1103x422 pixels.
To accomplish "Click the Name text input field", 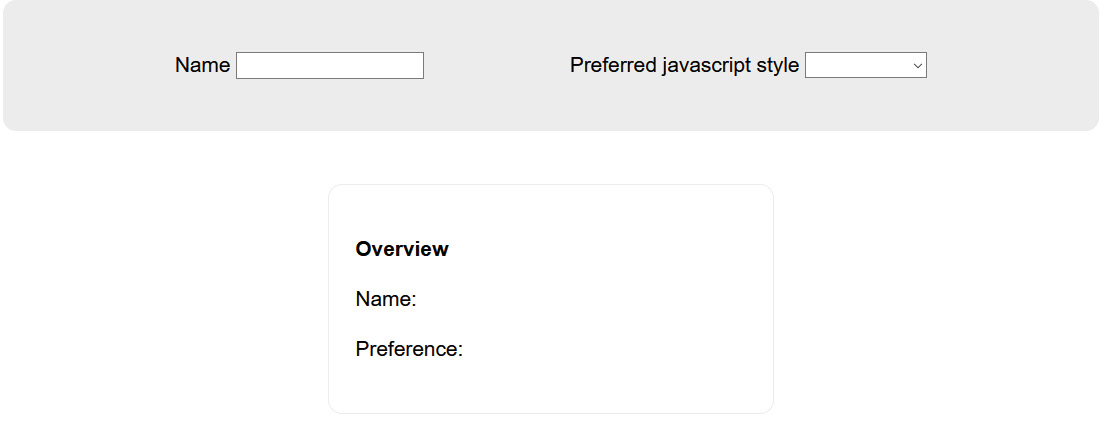I will [x=329, y=65].
